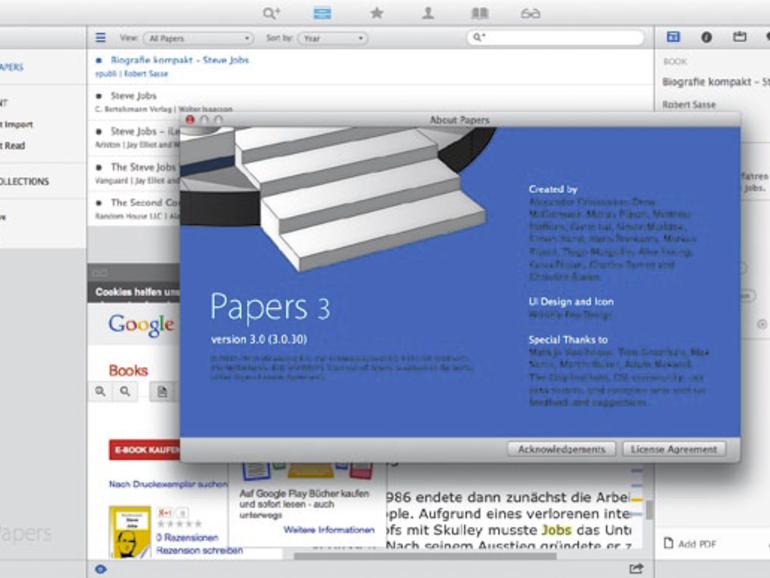Click the book title in inspector panel
Image resolution: width=770 pixels, height=578 pixels.
click(715, 82)
